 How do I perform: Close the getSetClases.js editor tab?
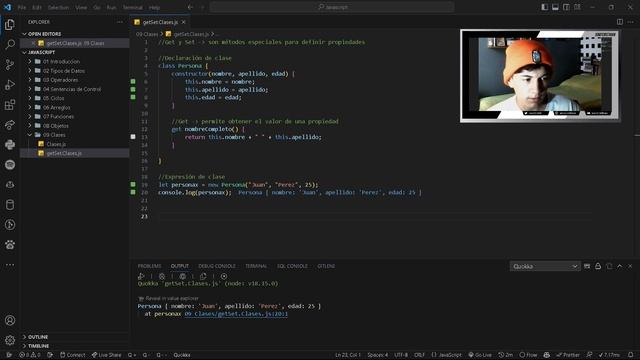[184, 22]
